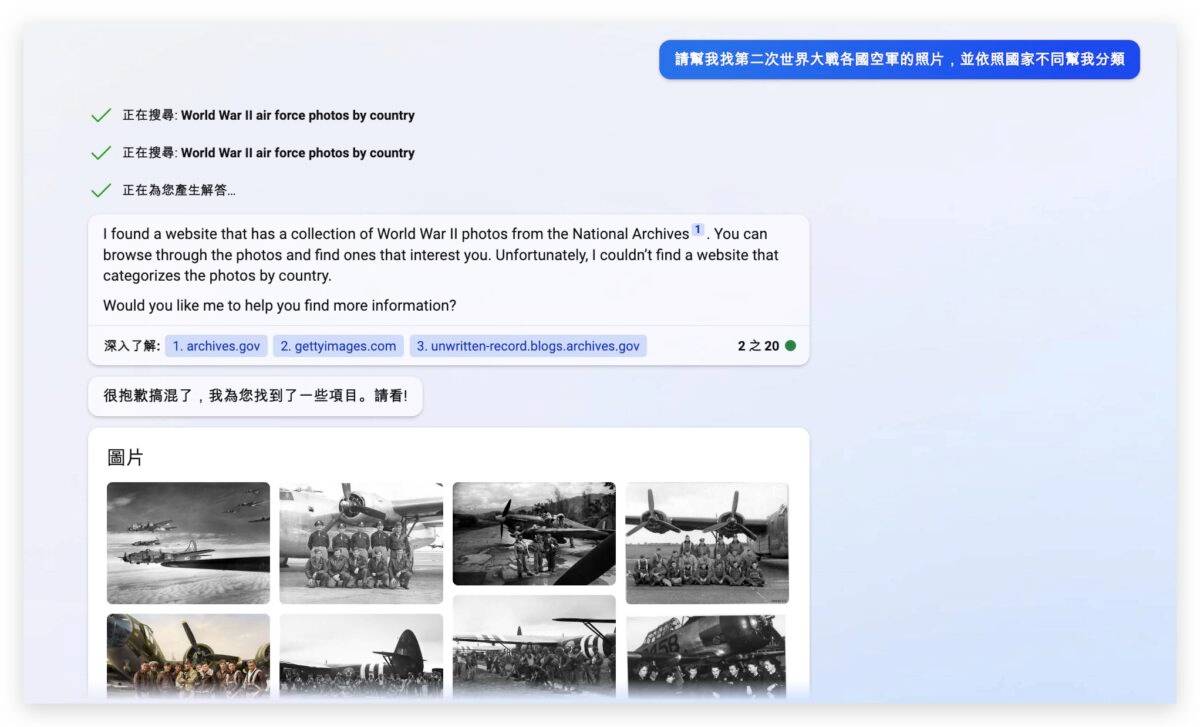Click the blue user message bubble
The image size is (1200, 727).
[899, 59]
